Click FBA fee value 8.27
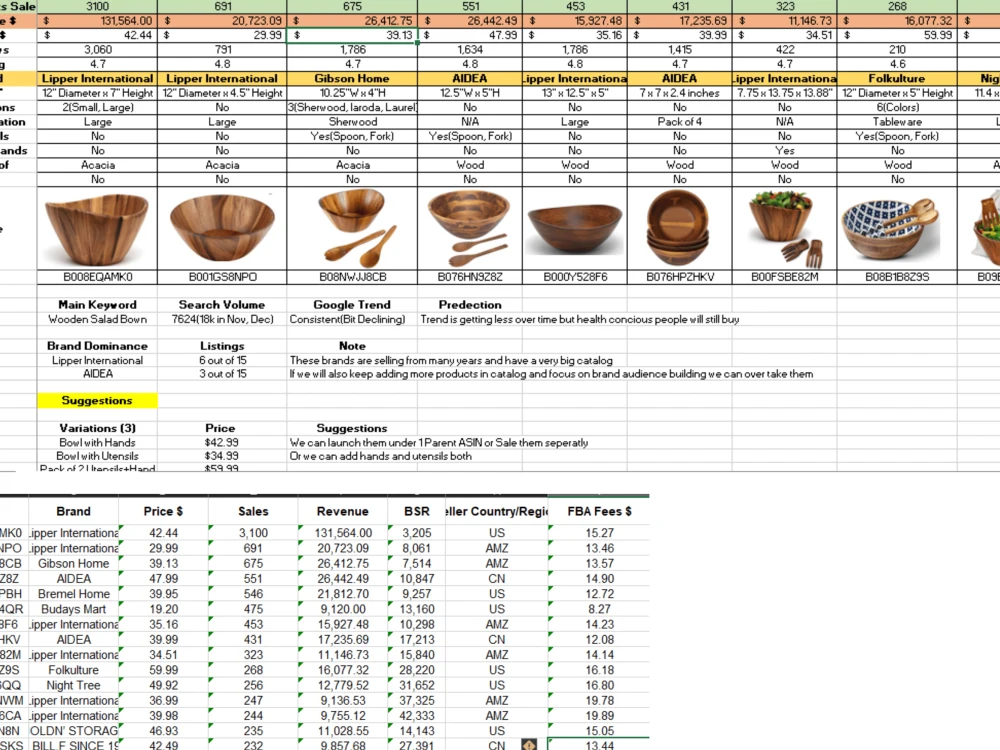This screenshot has height=750, width=1000. click(599, 609)
